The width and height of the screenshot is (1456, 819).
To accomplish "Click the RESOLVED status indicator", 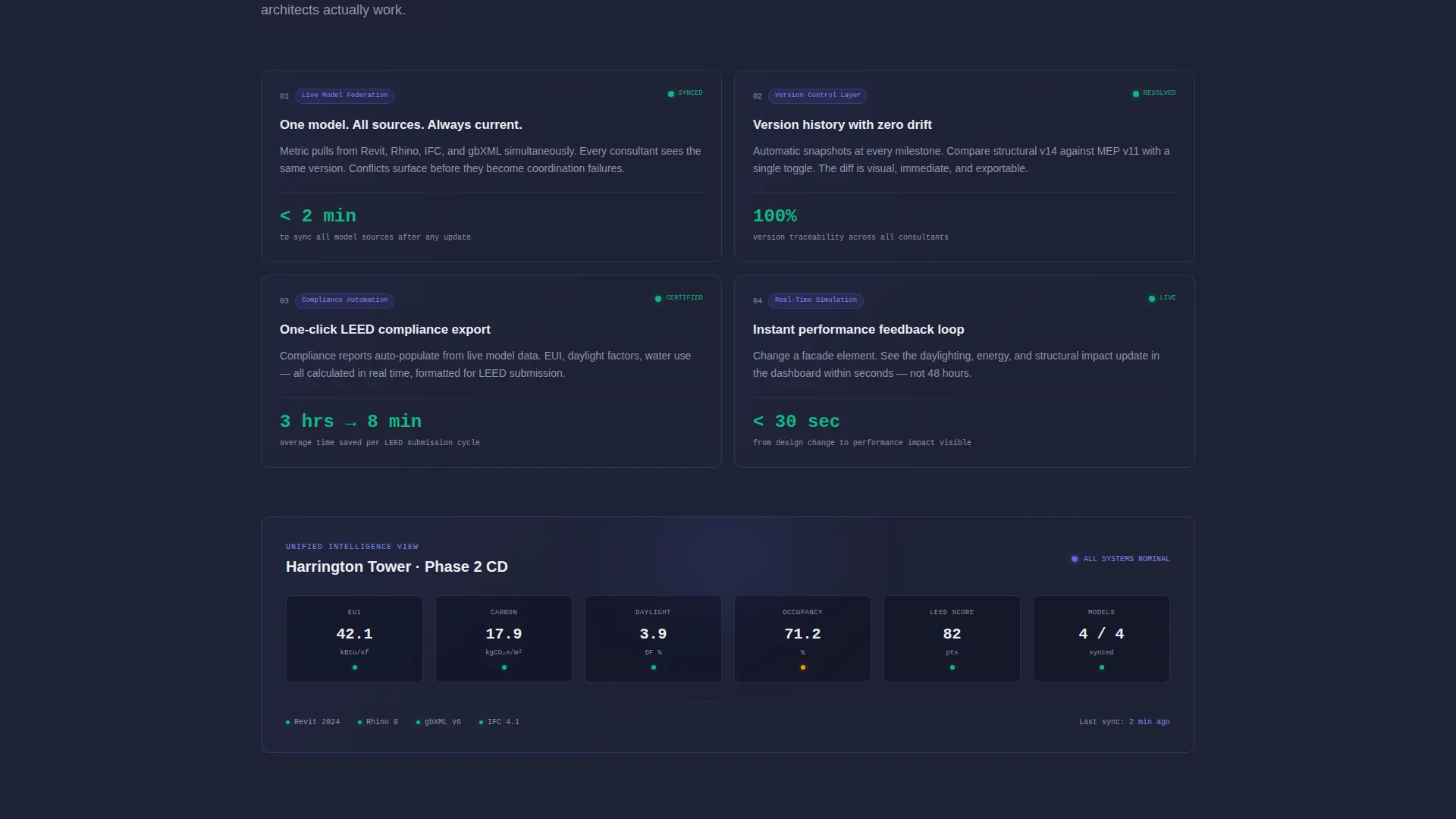I will pyautogui.click(x=1154, y=93).
